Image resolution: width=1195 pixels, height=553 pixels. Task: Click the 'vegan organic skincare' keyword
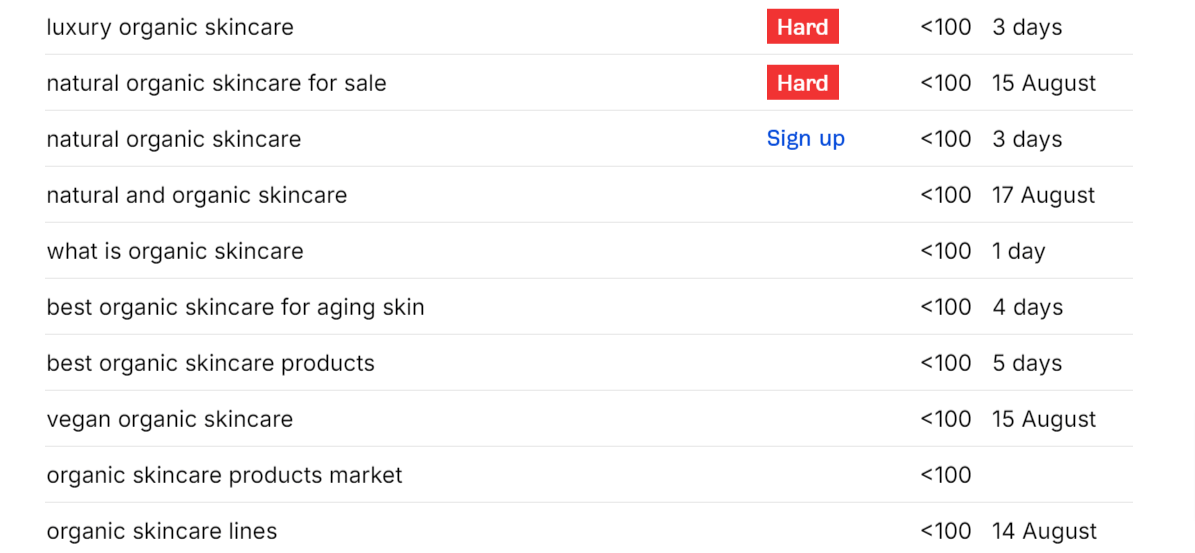170,420
